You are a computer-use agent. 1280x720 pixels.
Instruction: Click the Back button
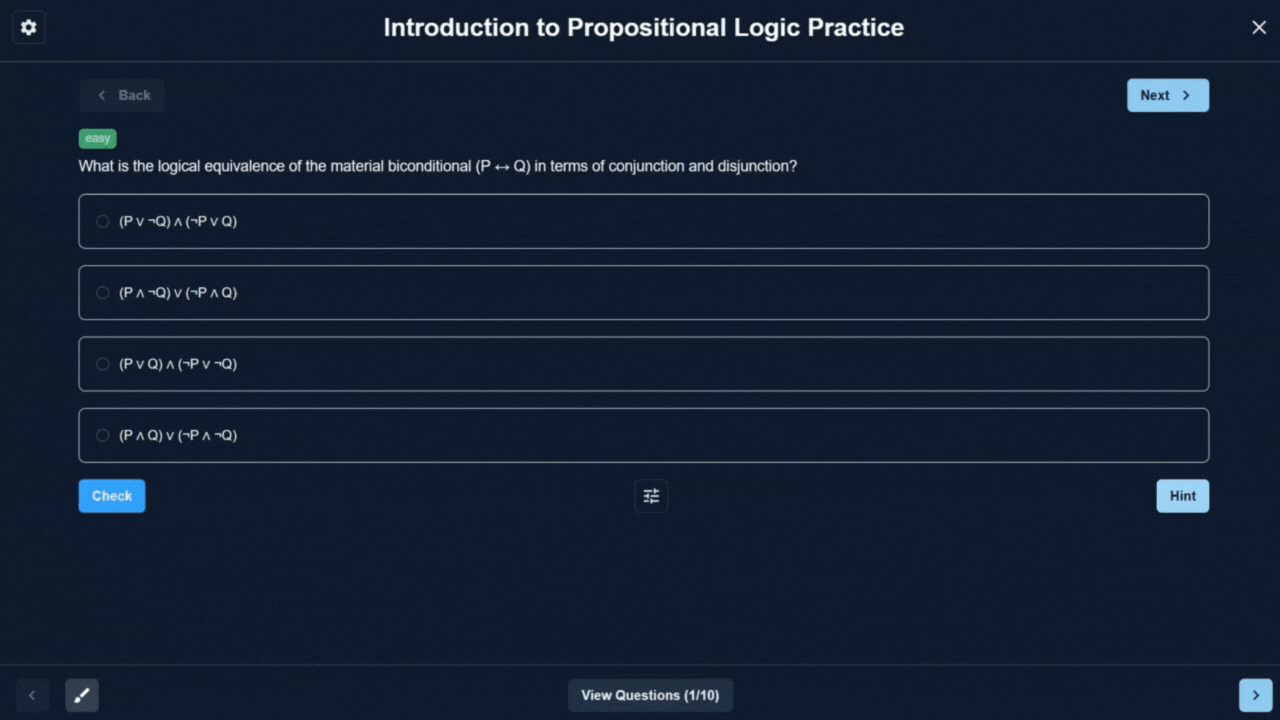(122, 96)
